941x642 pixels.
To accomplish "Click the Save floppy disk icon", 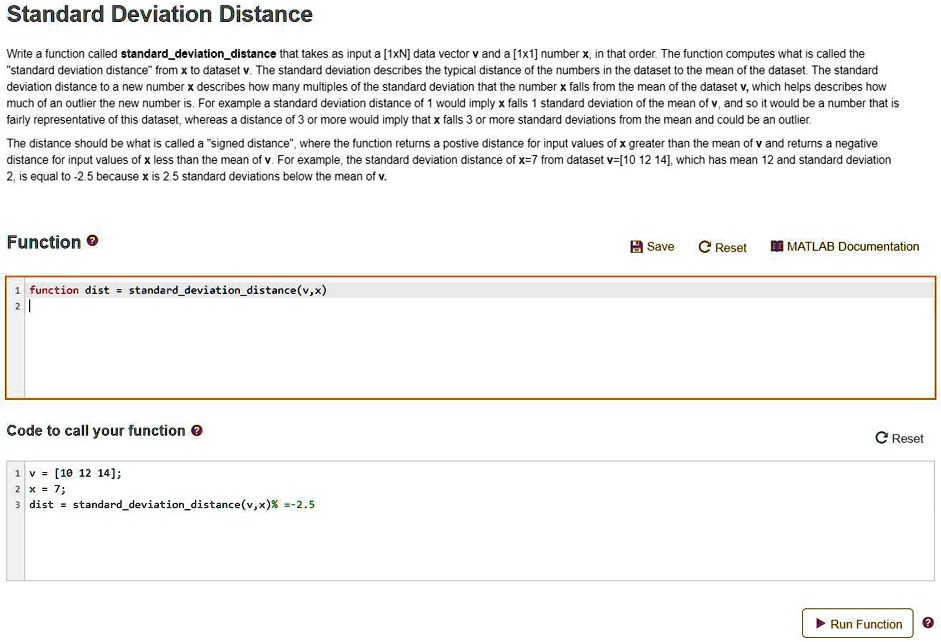I will 637,246.
